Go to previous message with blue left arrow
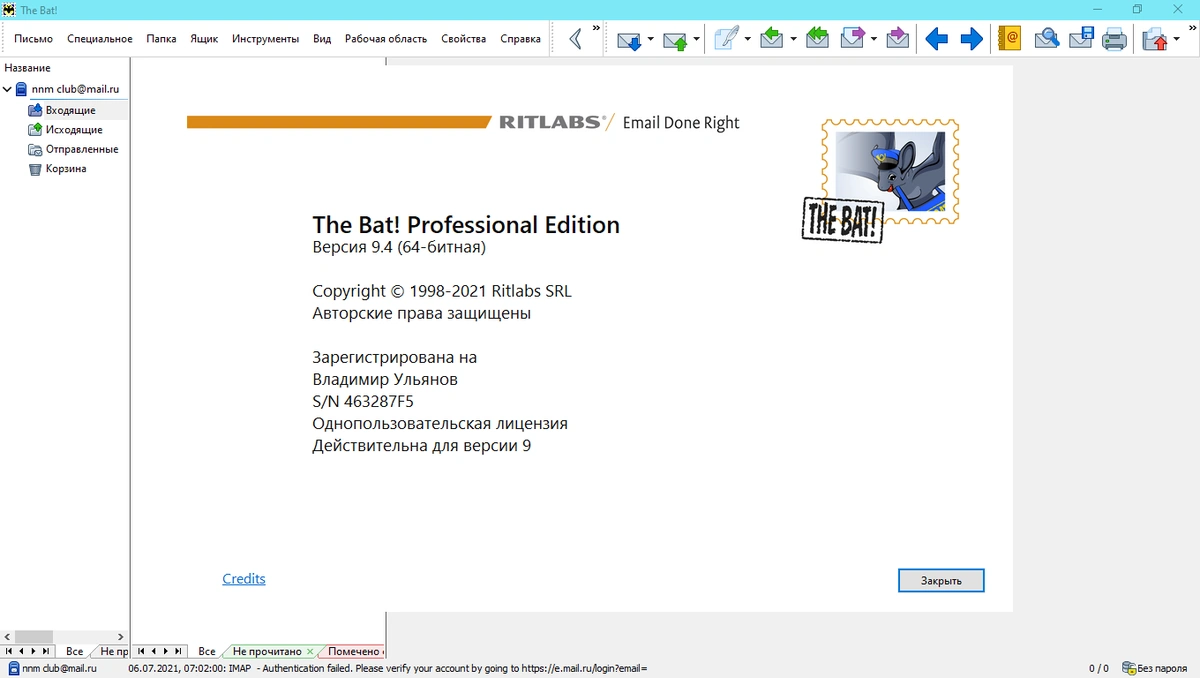 click(936, 40)
